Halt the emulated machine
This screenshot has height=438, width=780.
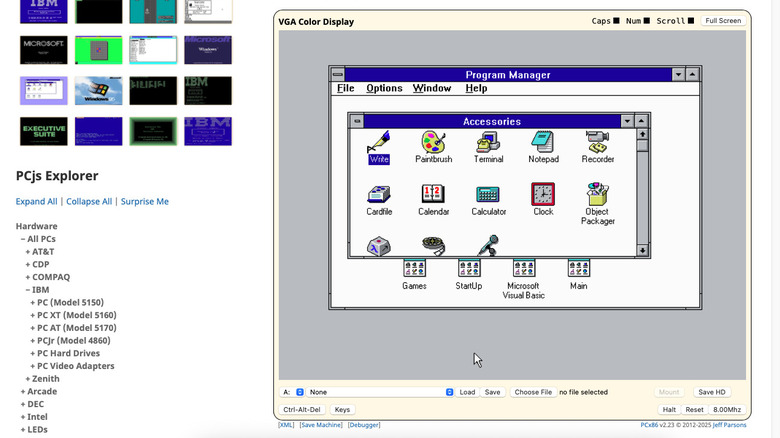point(669,410)
